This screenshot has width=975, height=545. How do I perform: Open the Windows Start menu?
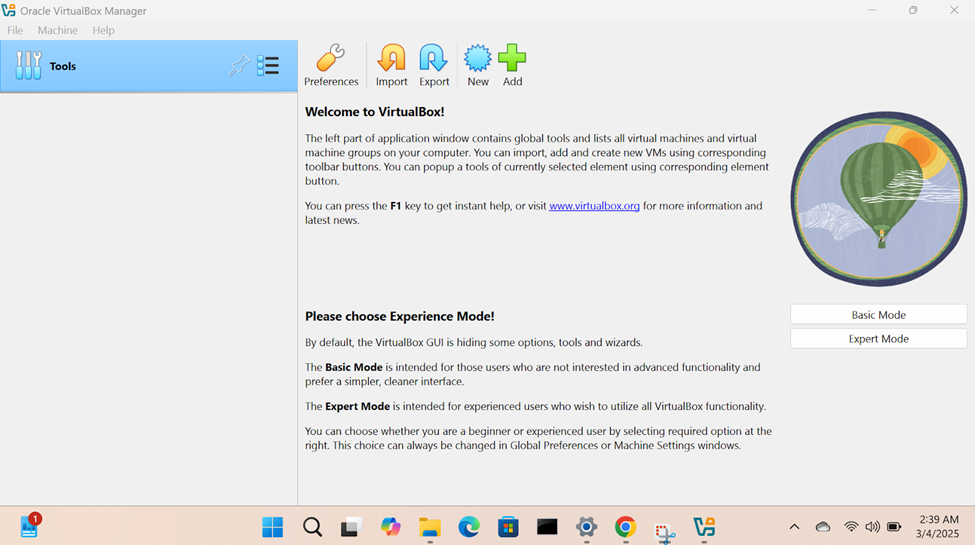(272, 527)
